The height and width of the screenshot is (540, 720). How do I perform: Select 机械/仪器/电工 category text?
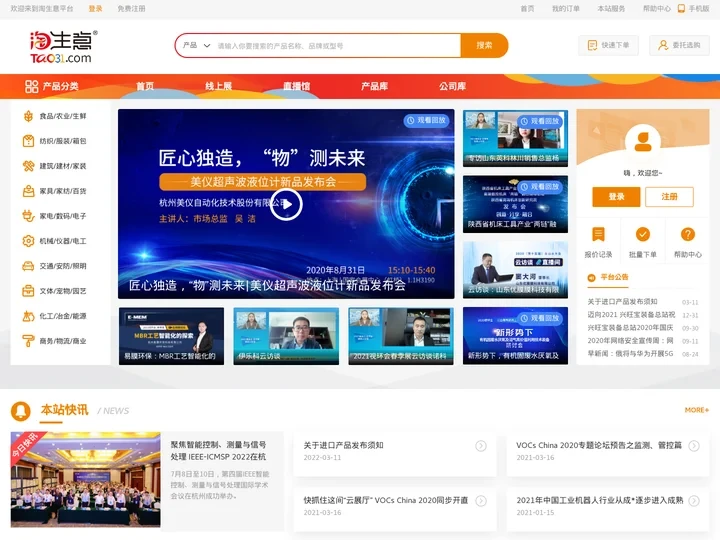63,241
